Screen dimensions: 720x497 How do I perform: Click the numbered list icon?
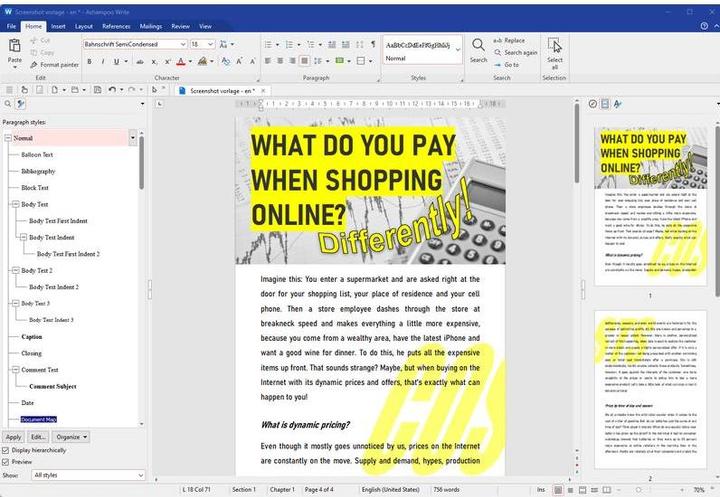[289, 45]
